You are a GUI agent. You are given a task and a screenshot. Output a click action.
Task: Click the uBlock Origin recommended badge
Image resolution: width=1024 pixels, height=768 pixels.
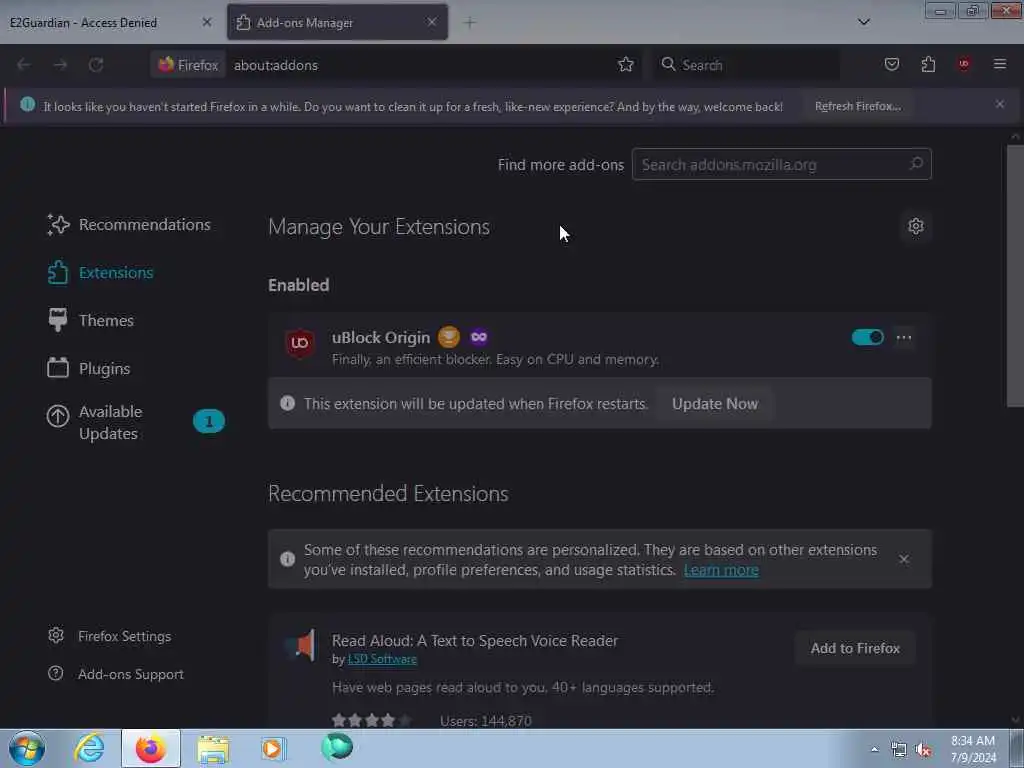click(x=449, y=337)
